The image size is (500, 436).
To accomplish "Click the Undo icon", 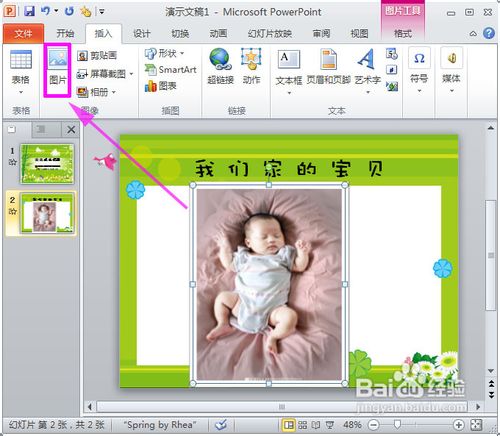I will pyautogui.click(x=45, y=11).
